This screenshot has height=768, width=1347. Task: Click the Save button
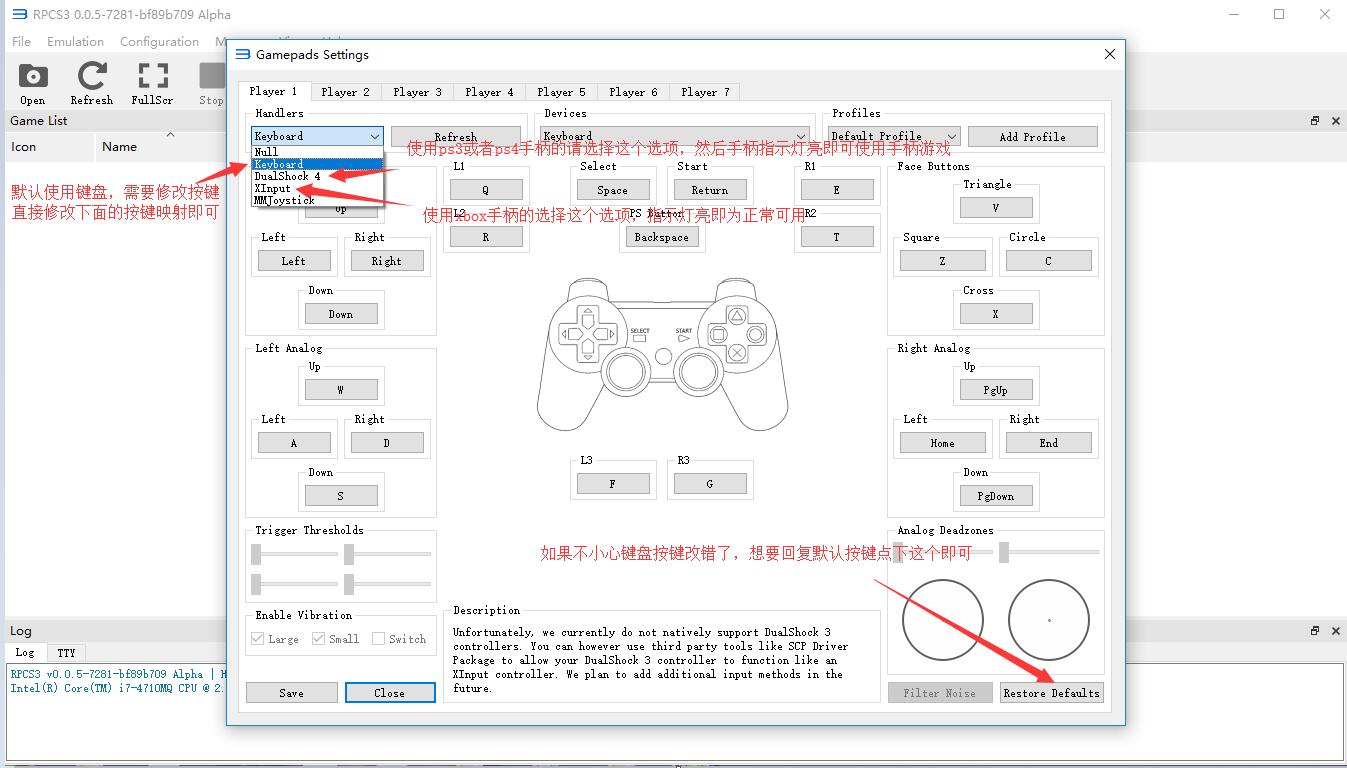[291, 693]
